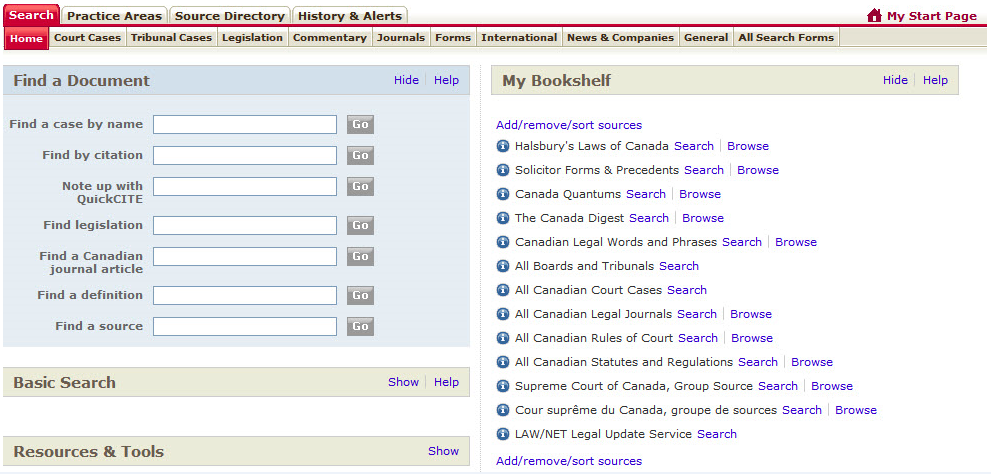The image size is (991, 474).
Task: Click info icon for Solicitor Forms & Precedents
Action: tap(503, 170)
